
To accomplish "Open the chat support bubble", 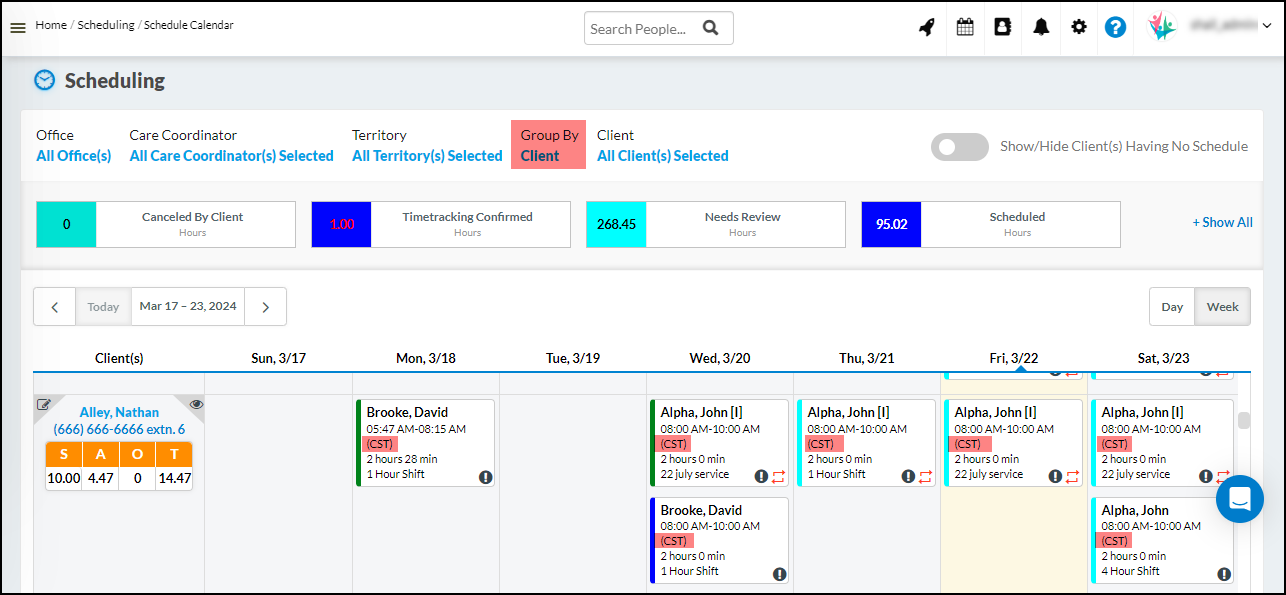I will click(1239, 499).
